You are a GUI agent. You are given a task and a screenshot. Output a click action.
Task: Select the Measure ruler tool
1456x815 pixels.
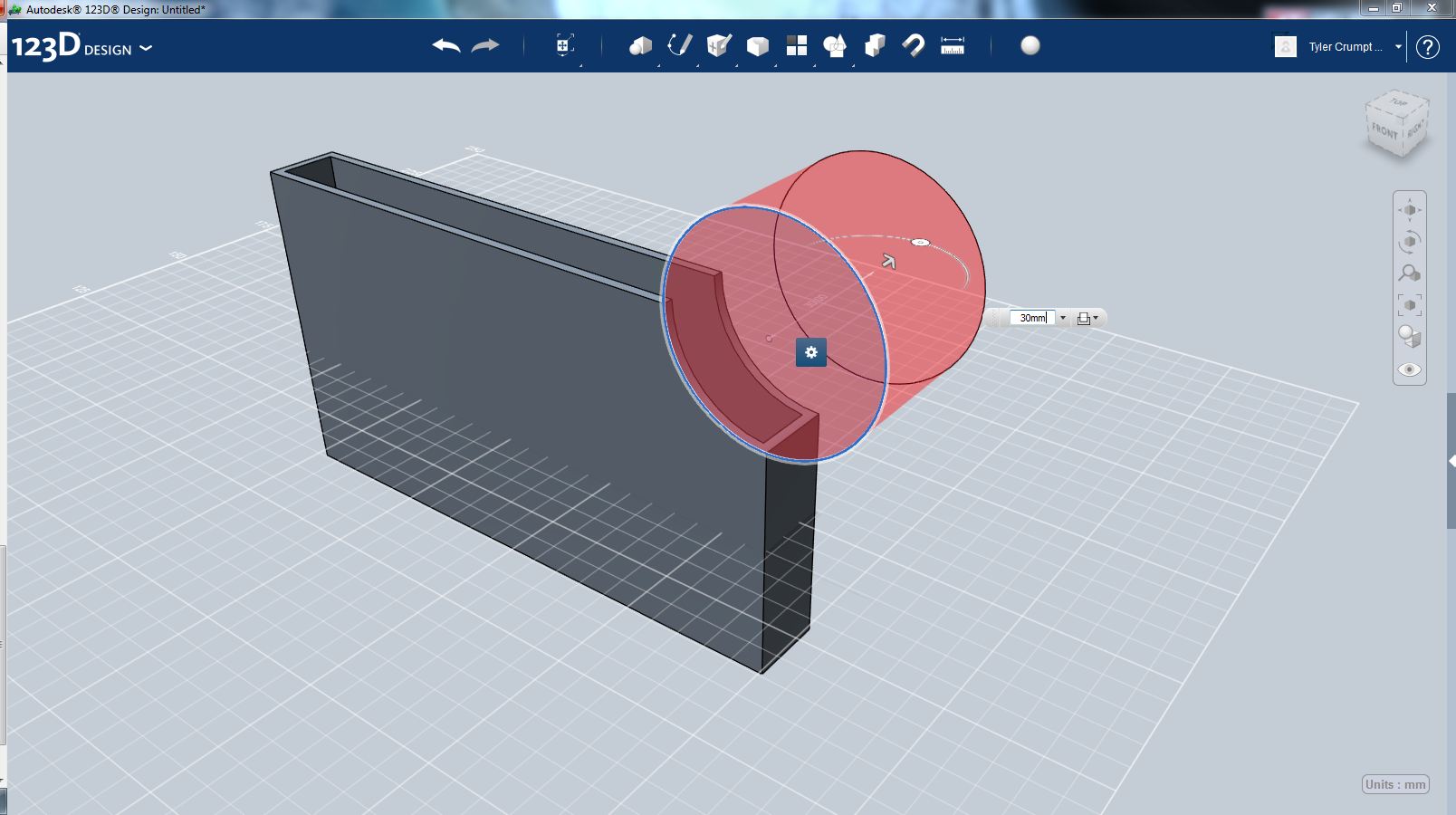point(953,45)
